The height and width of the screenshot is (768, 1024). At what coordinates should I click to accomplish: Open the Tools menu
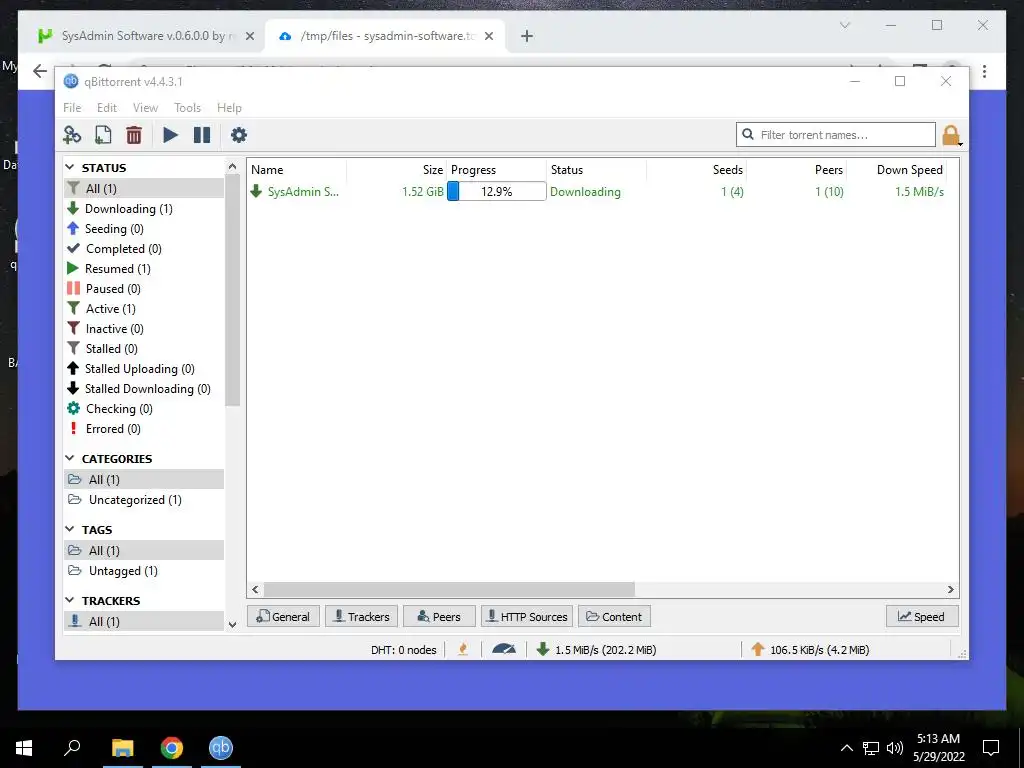click(x=187, y=108)
